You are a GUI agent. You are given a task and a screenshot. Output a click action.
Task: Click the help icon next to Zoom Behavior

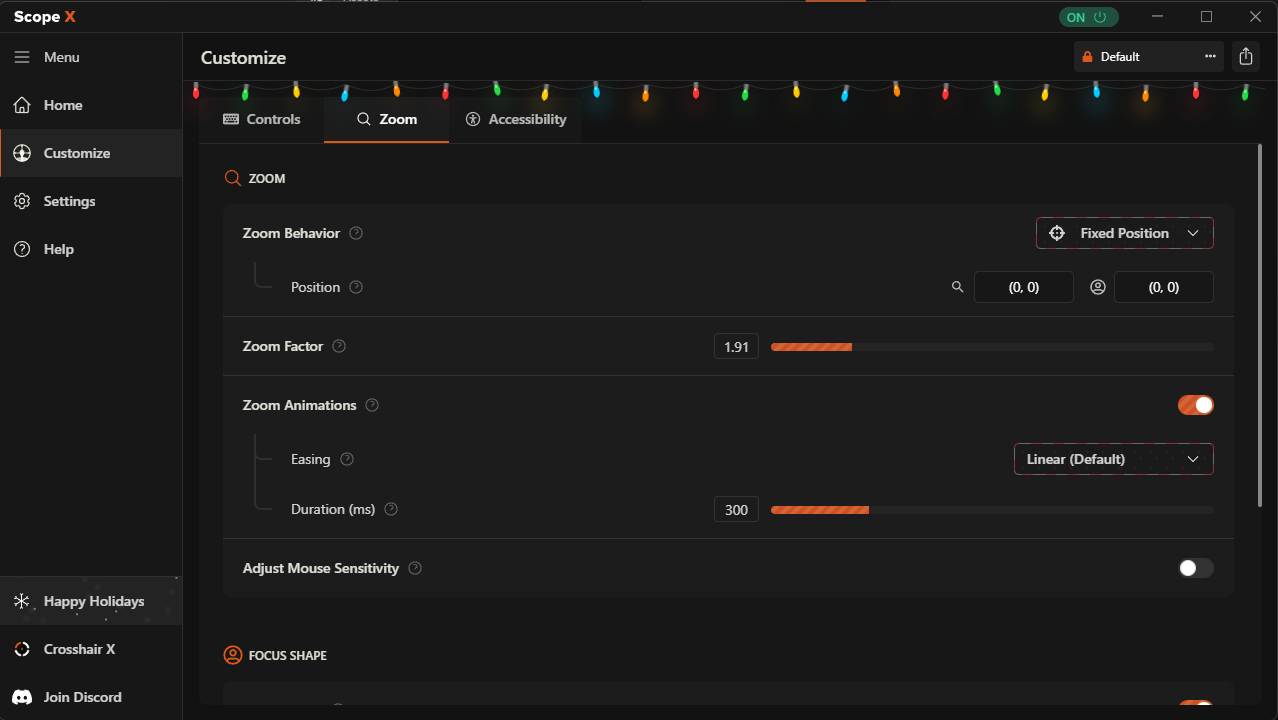[356, 233]
